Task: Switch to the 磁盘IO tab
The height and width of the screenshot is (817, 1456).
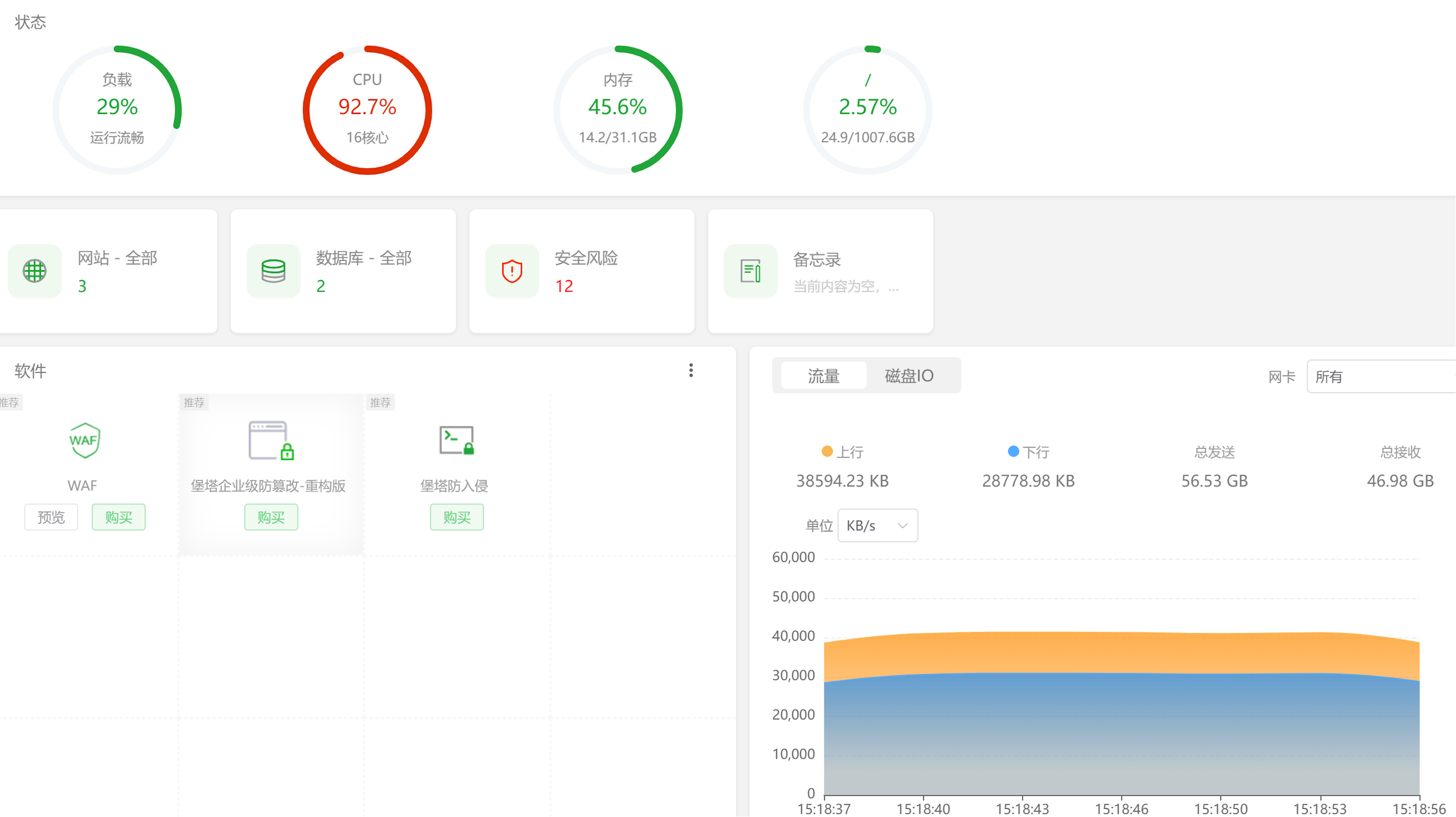Action: coord(909,376)
